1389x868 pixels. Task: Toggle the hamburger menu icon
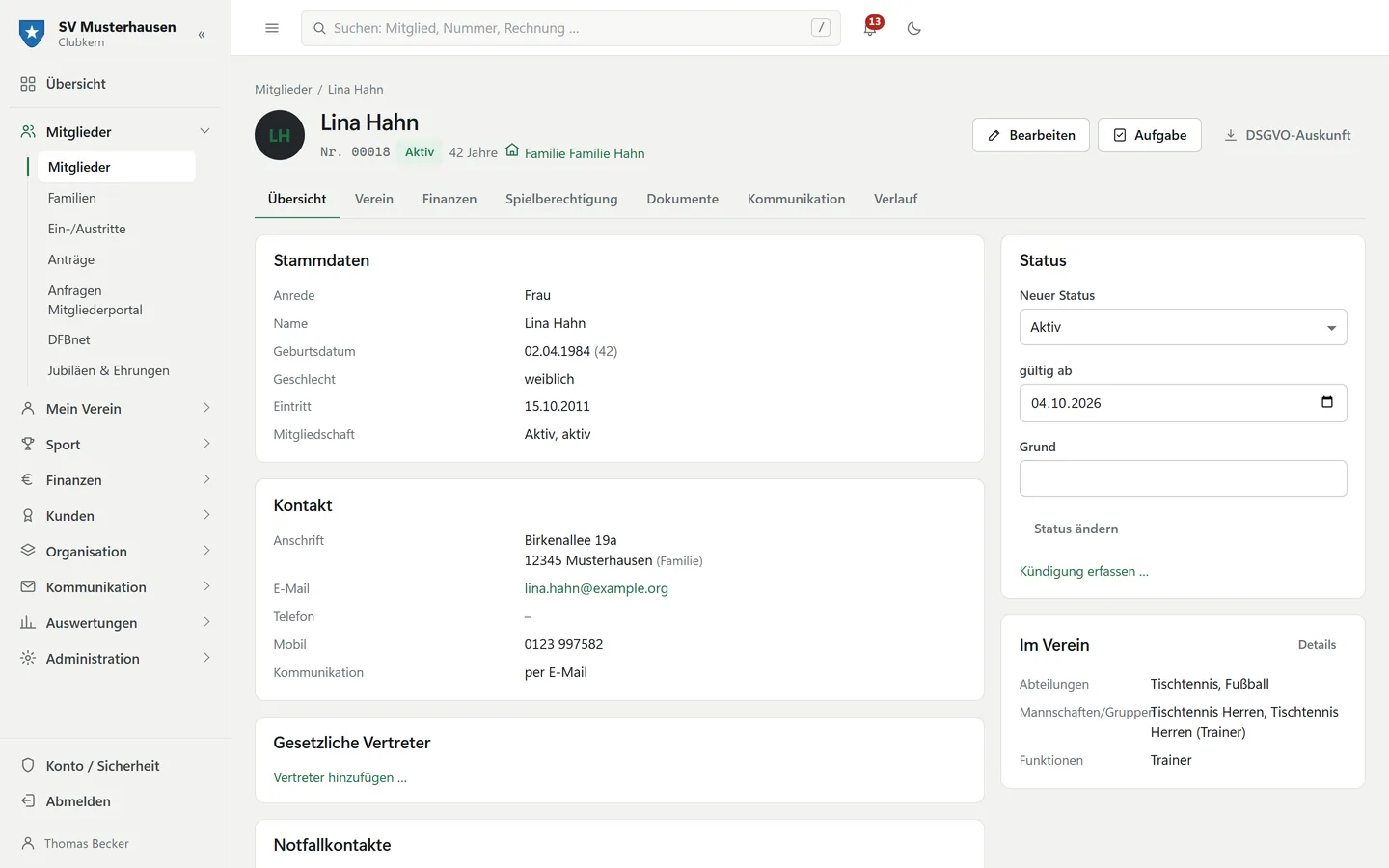point(272,28)
